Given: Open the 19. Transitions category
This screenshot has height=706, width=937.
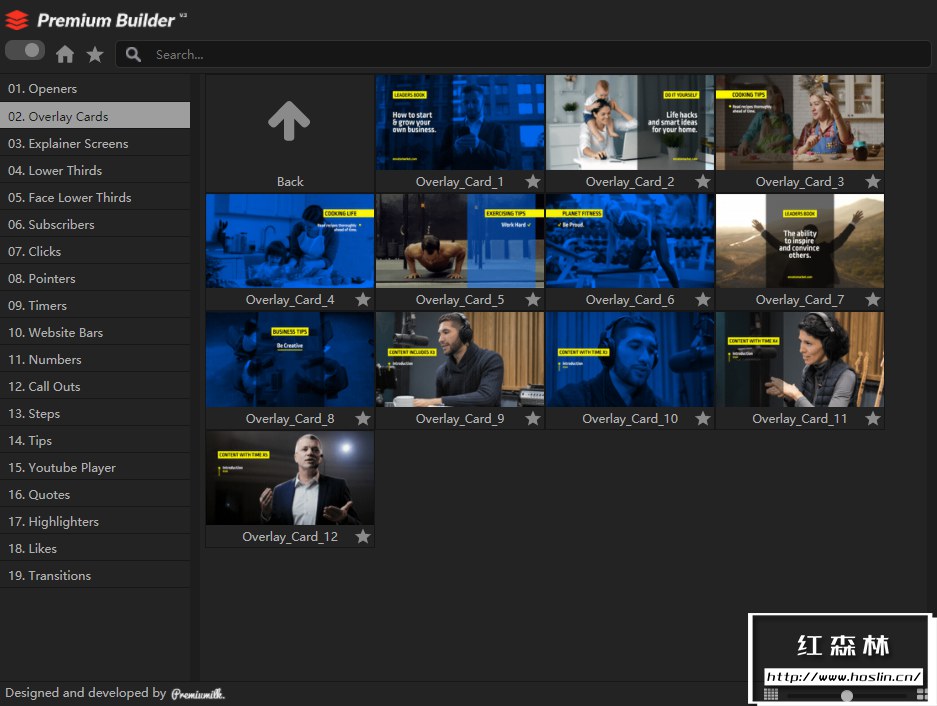Looking at the screenshot, I should [x=95, y=575].
